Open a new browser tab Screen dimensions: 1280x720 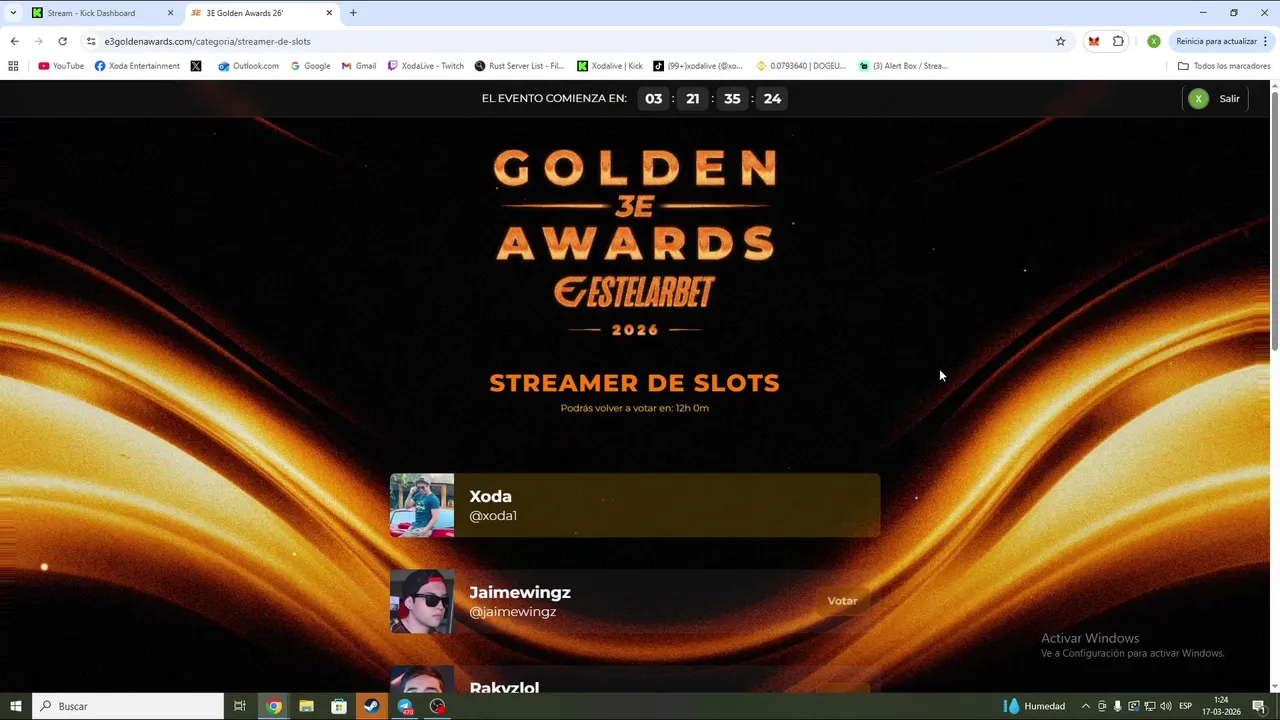click(353, 13)
